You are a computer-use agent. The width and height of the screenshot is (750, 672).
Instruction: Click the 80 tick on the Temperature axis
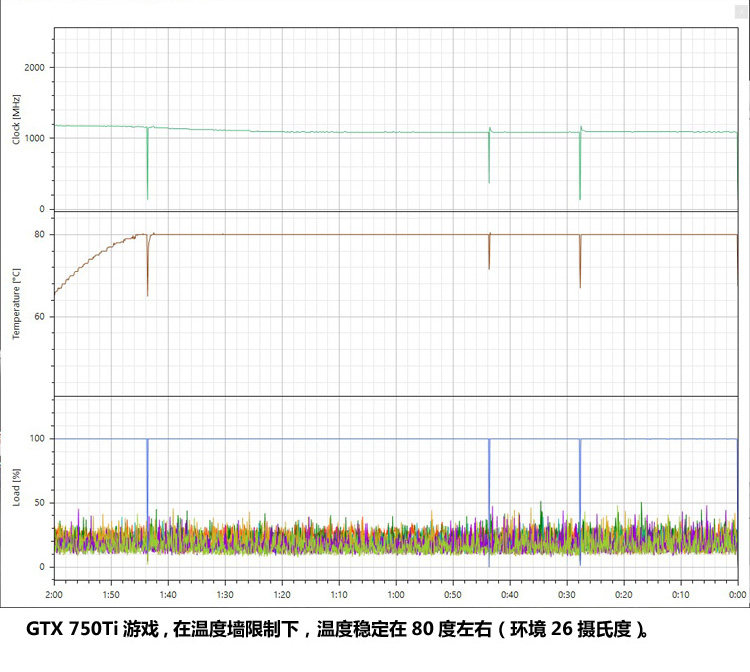pyautogui.click(x=39, y=234)
